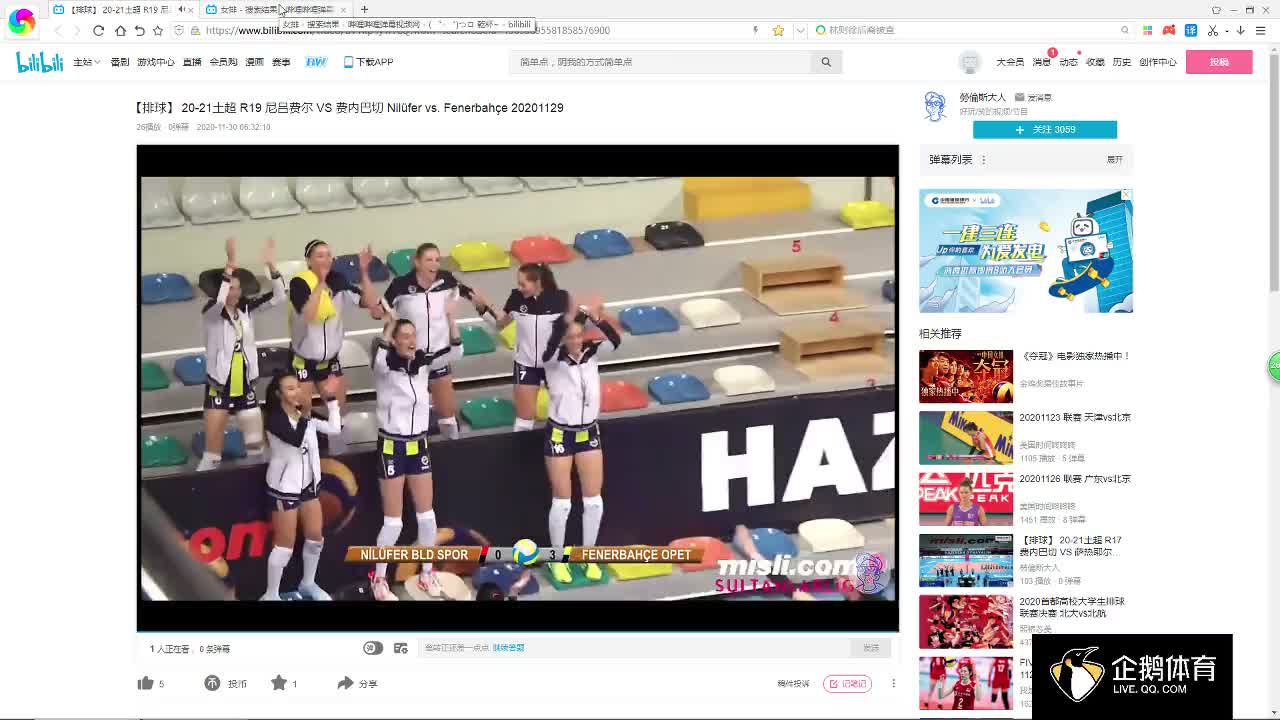The width and height of the screenshot is (1280, 720).
Task: Click the browser translate extension icon
Action: pyautogui.click(x=1190, y=30)
